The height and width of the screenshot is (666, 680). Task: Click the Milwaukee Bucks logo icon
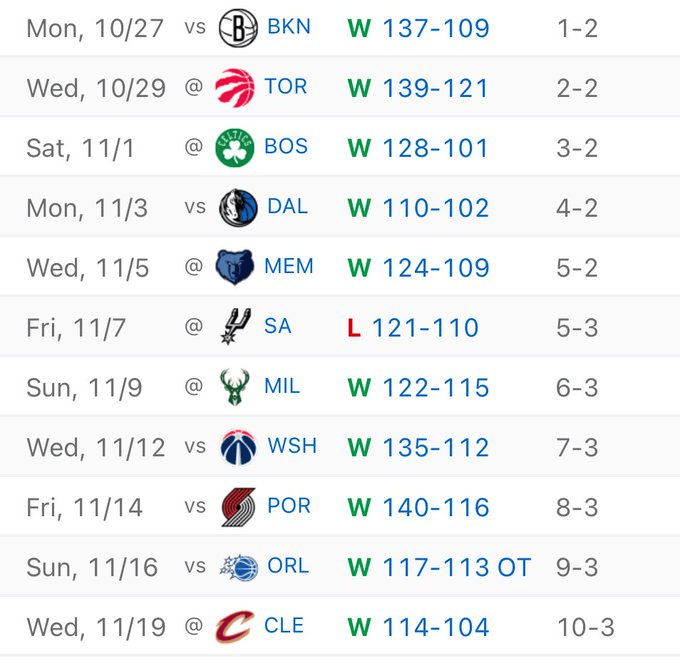235,387
